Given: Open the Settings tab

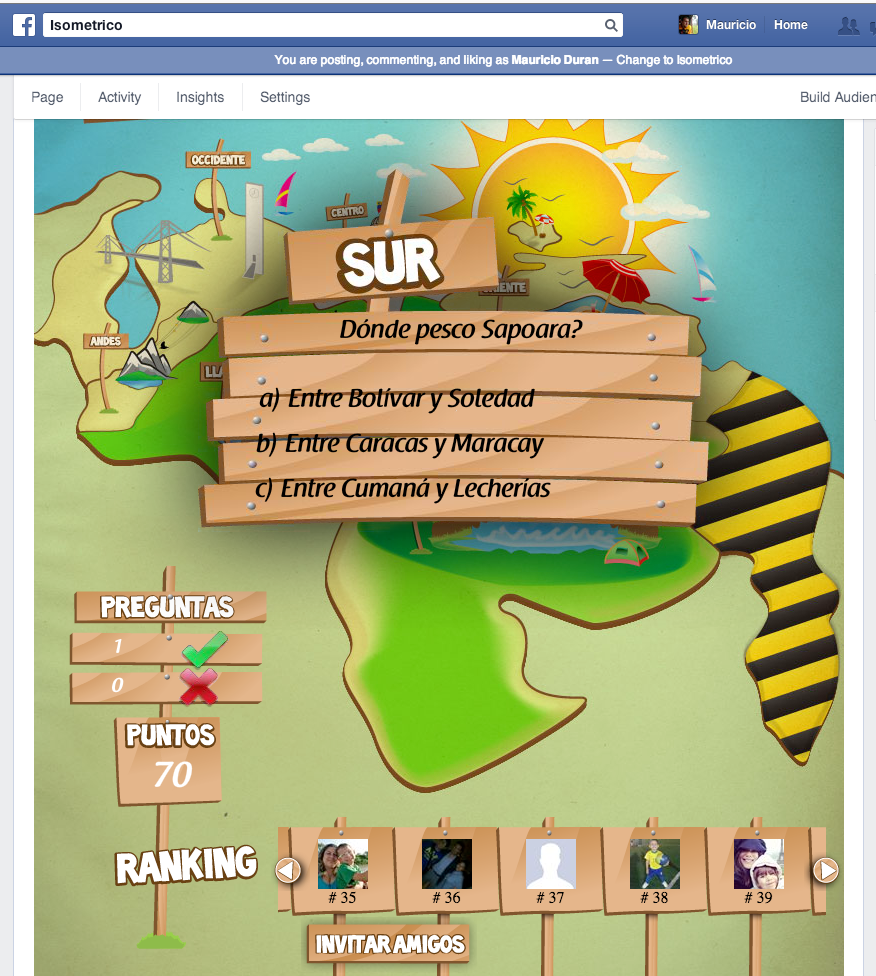Looking at the screenshot, I should pyautogui.click(x=285, y=97).
